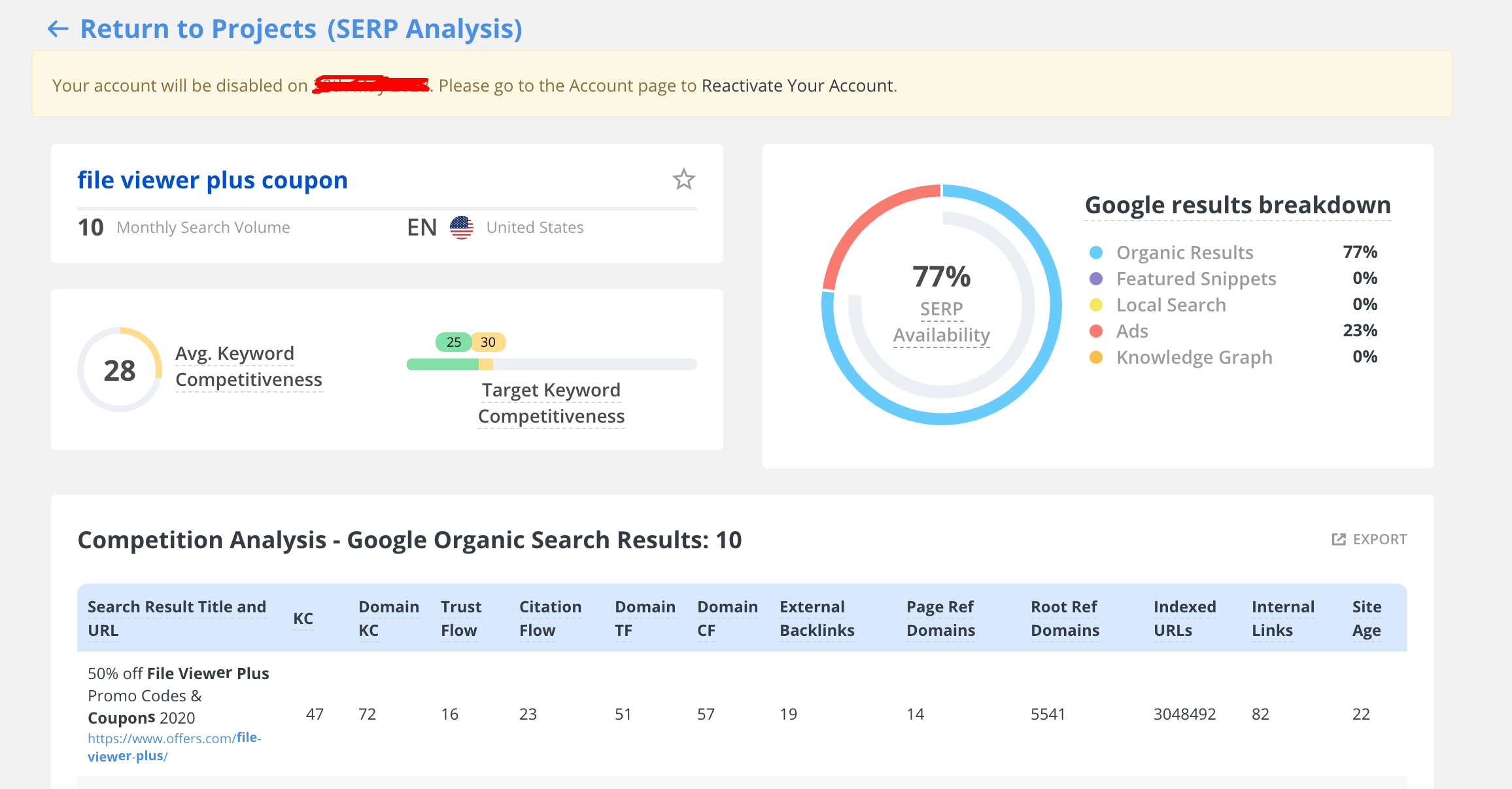Screen dimensions: 1512x789
Task: Click the 5541 Root Ref Domains value
Action: point(1048,714)
